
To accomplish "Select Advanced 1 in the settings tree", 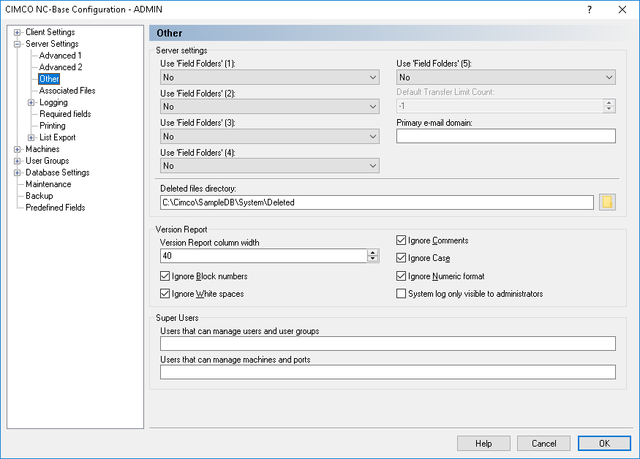I will [x=60, y=55].
